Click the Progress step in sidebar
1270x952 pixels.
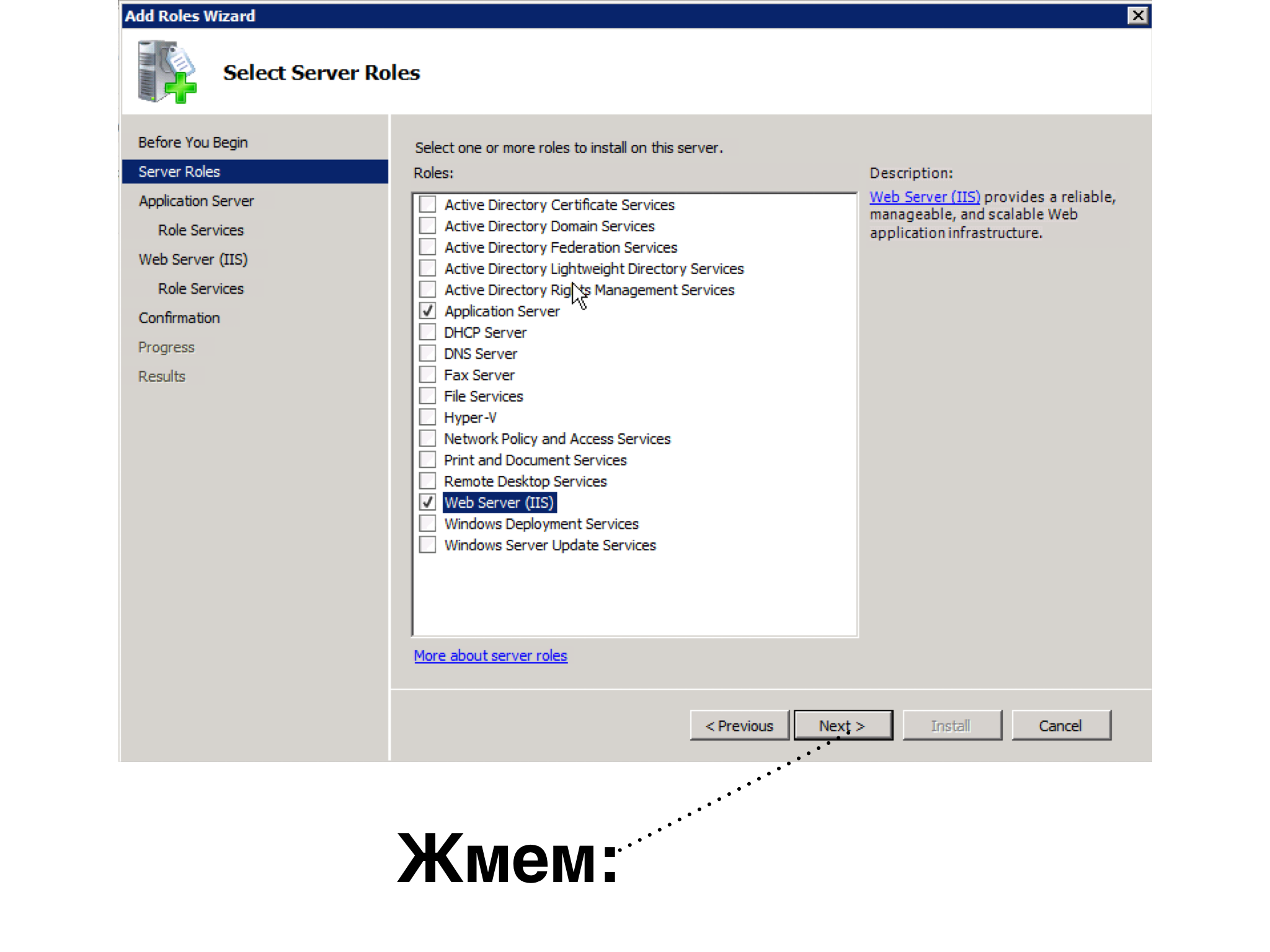tap(166, 347)
